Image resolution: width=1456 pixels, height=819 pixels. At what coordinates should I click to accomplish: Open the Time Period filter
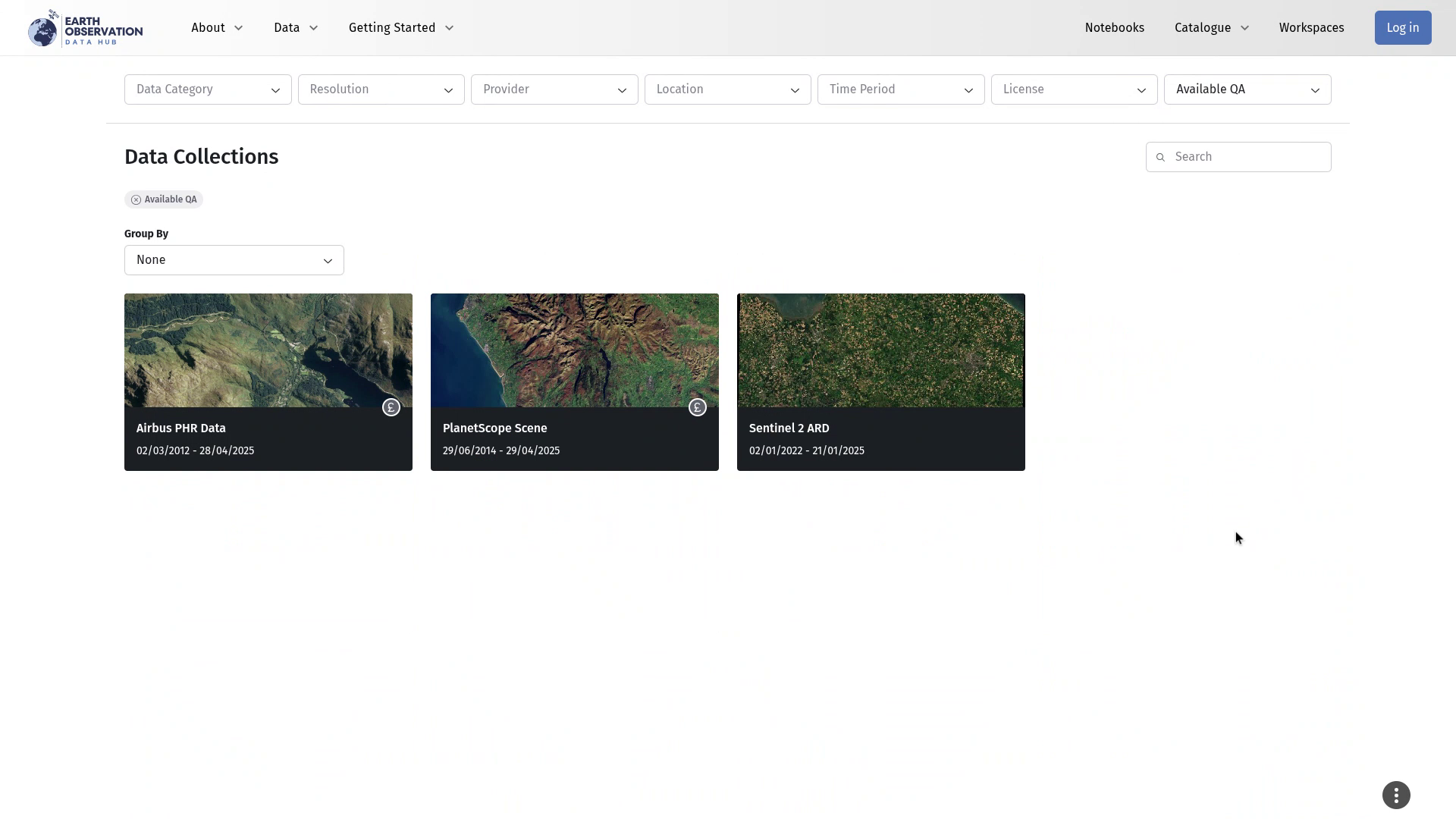[900, 89]
